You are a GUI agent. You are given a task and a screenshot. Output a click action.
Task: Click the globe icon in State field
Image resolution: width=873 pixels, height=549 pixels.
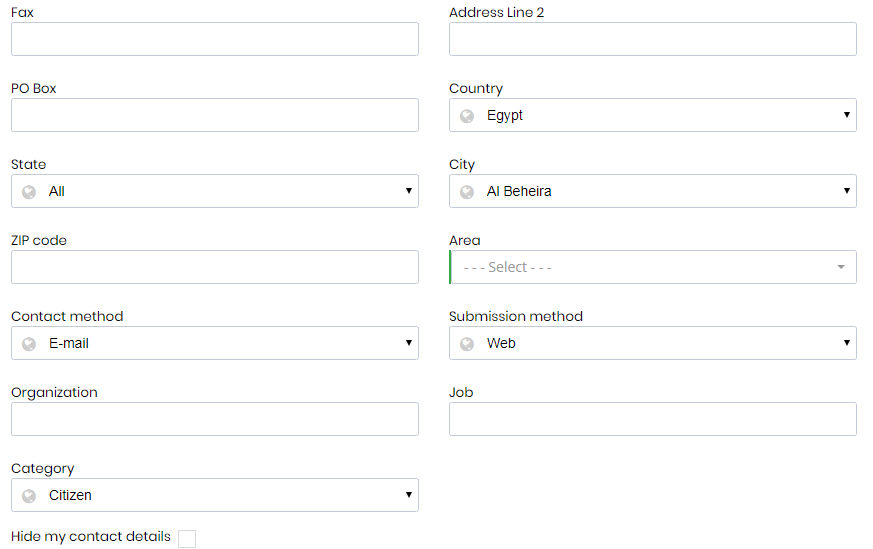(x=29, y=192)
